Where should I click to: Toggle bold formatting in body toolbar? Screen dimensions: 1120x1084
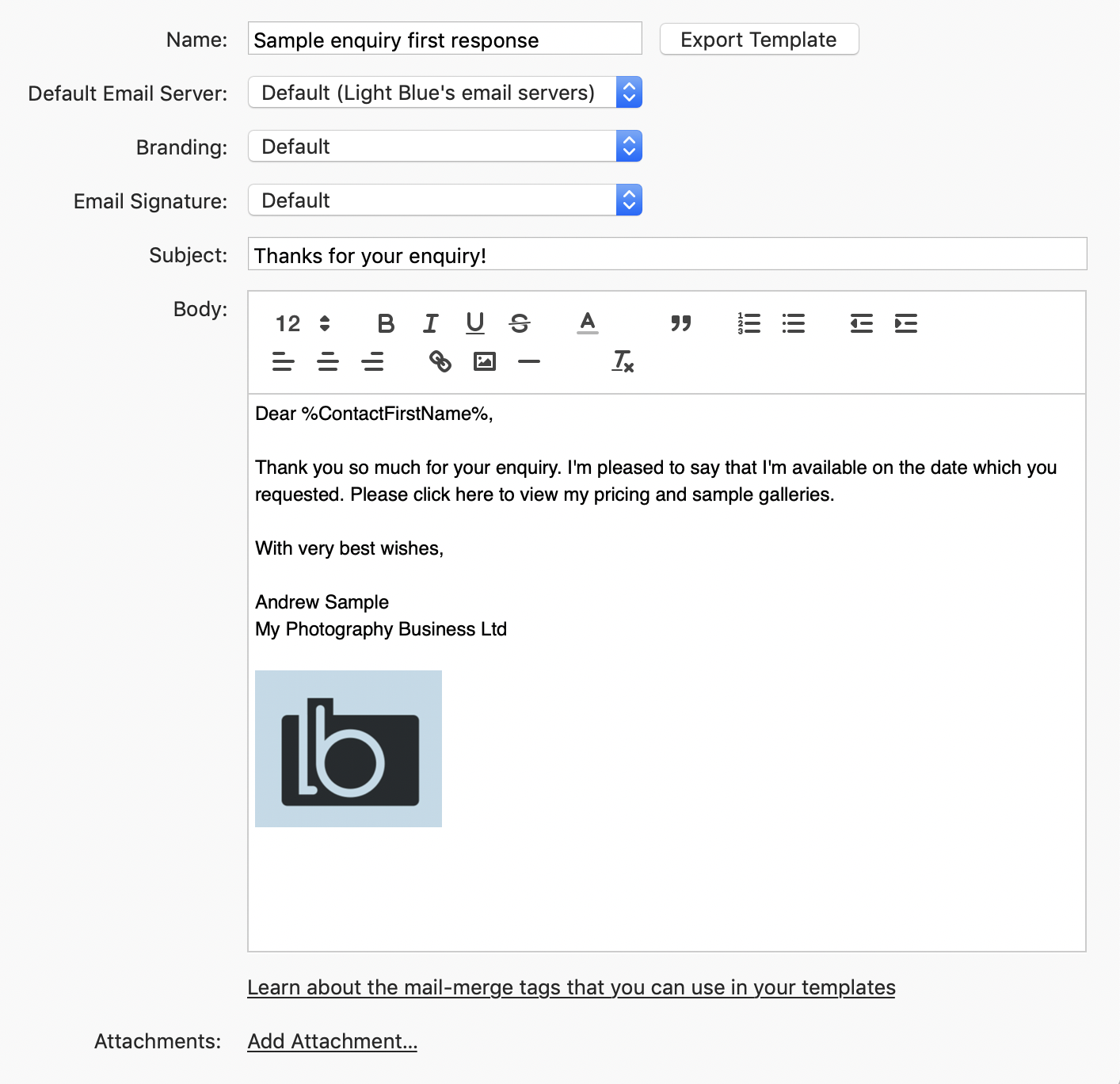(386, 323)
